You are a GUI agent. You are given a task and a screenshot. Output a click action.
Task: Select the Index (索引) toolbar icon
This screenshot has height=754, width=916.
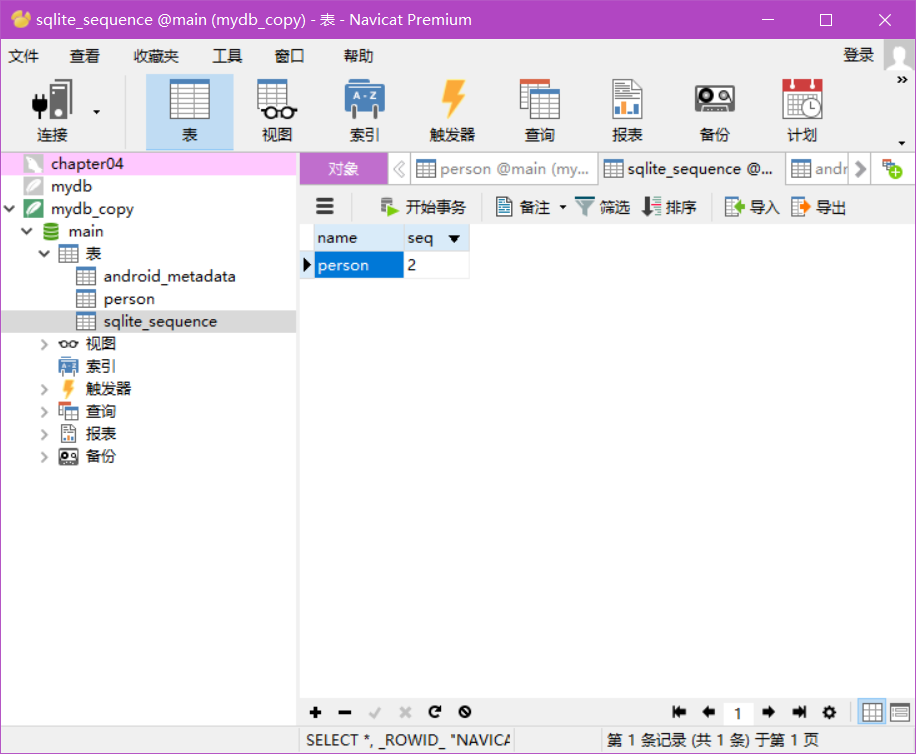point(365,111)
